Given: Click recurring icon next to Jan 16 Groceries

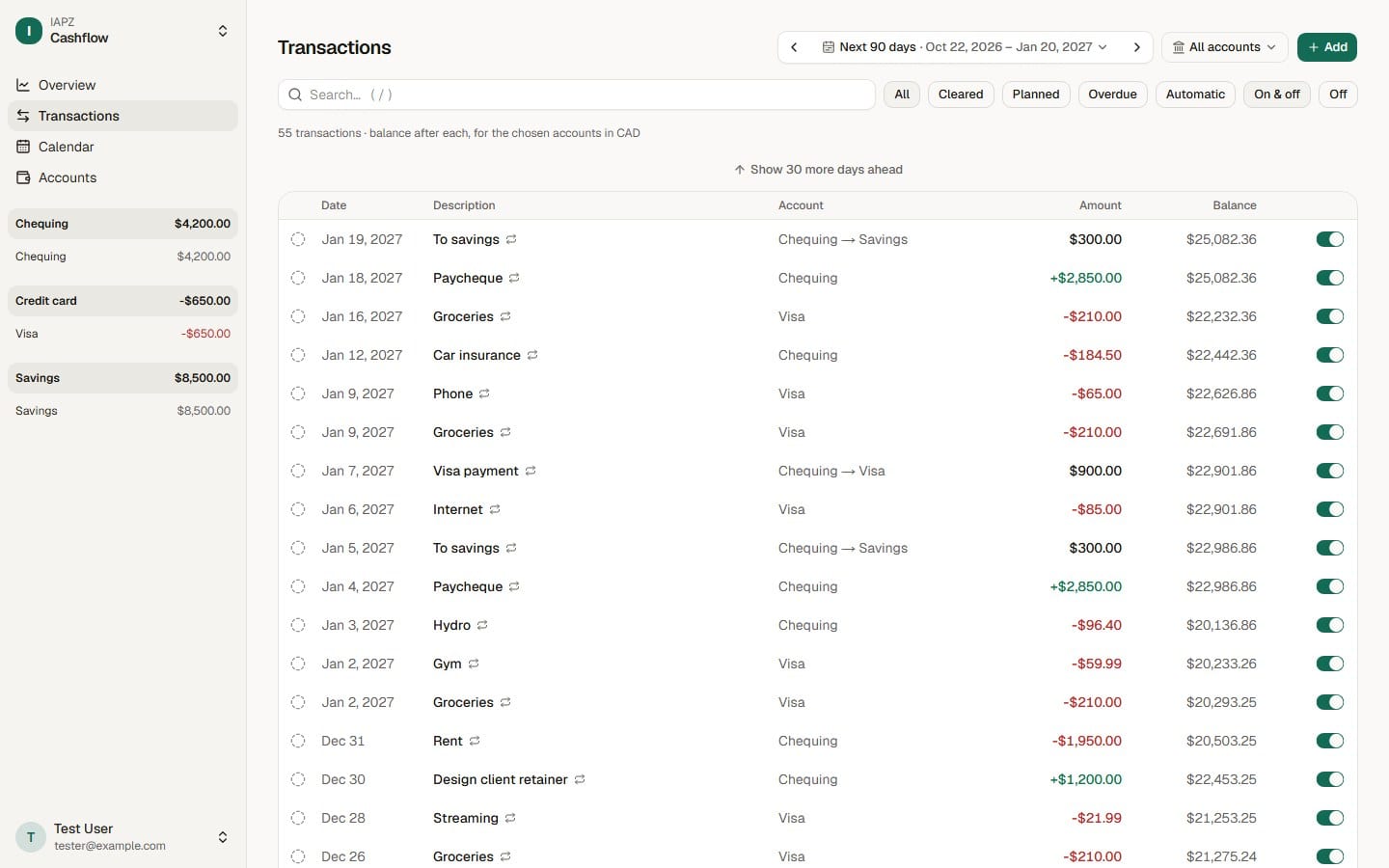Looking at the screenshot, I should click(505, 316).
